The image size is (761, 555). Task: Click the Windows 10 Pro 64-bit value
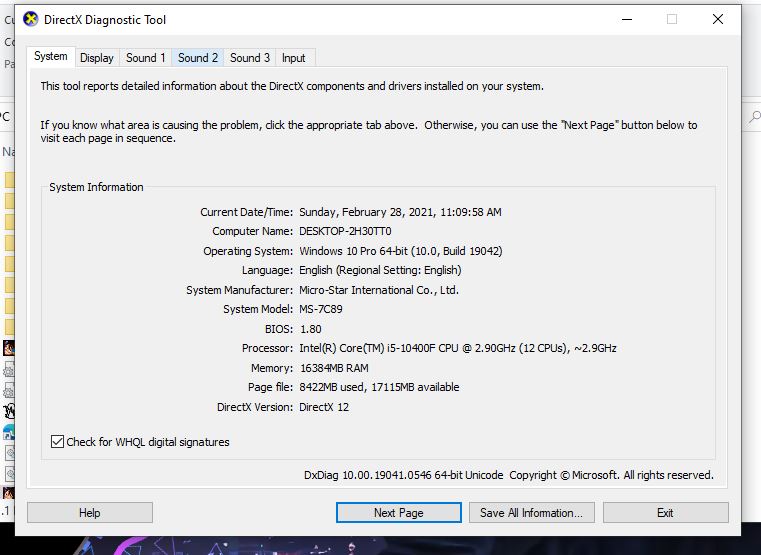coord(400,251)
